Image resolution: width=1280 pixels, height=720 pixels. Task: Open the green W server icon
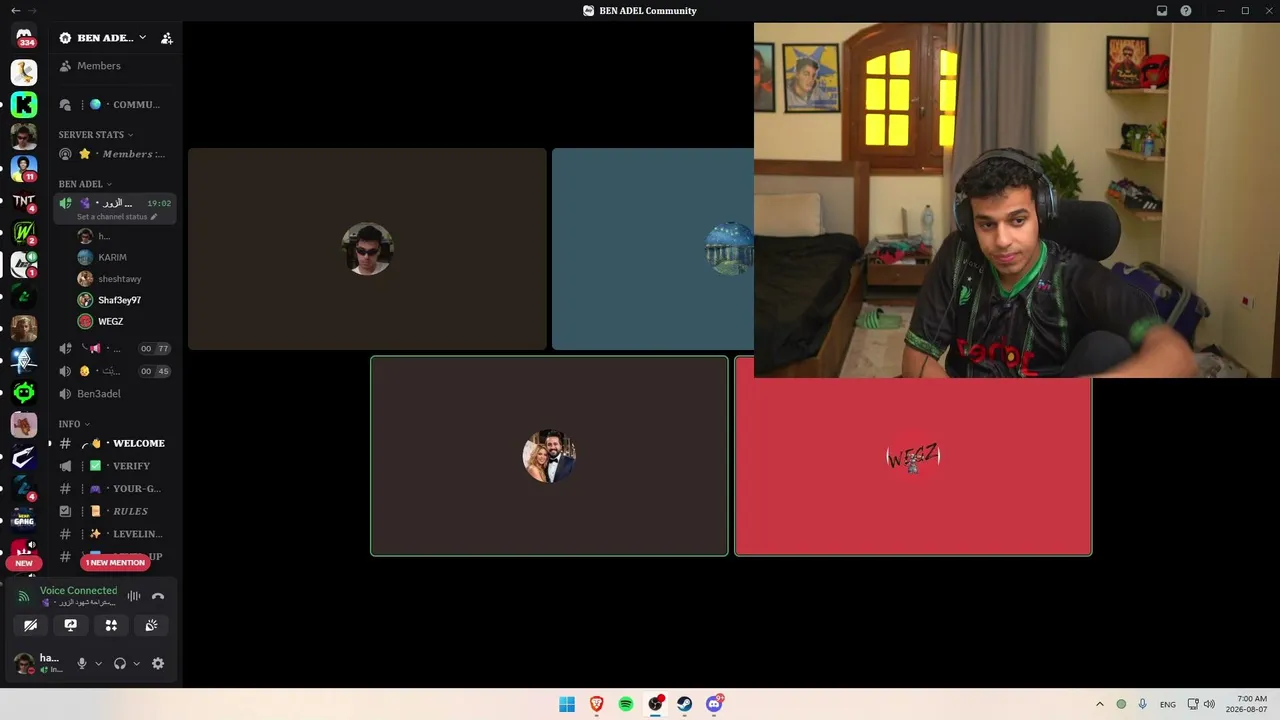pyautogui.click(x=24, y=233)
